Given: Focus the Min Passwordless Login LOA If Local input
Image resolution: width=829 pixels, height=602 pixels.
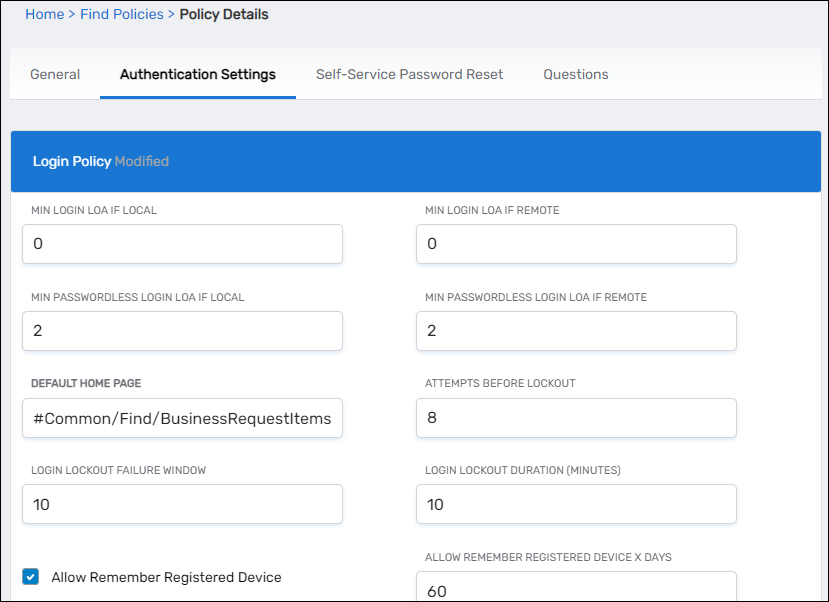Looking at the screenshot, I should (x=182, y=330).
